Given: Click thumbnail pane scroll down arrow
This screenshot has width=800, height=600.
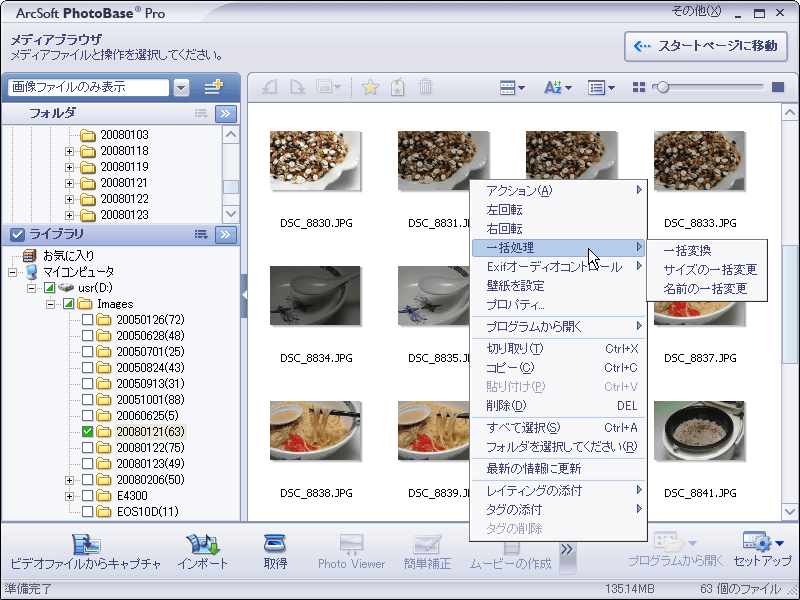Looking at the screenshot, I should coord(790,511).
